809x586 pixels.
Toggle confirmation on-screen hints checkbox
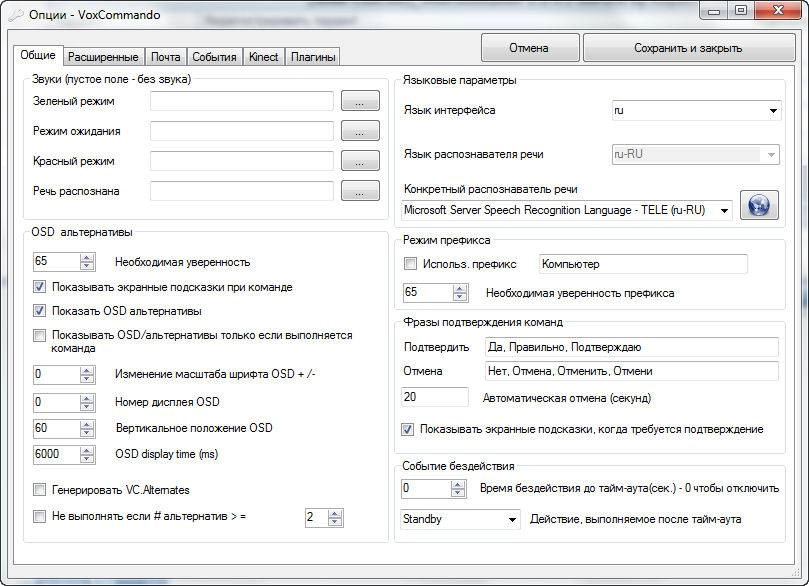(x=408, y=429)
